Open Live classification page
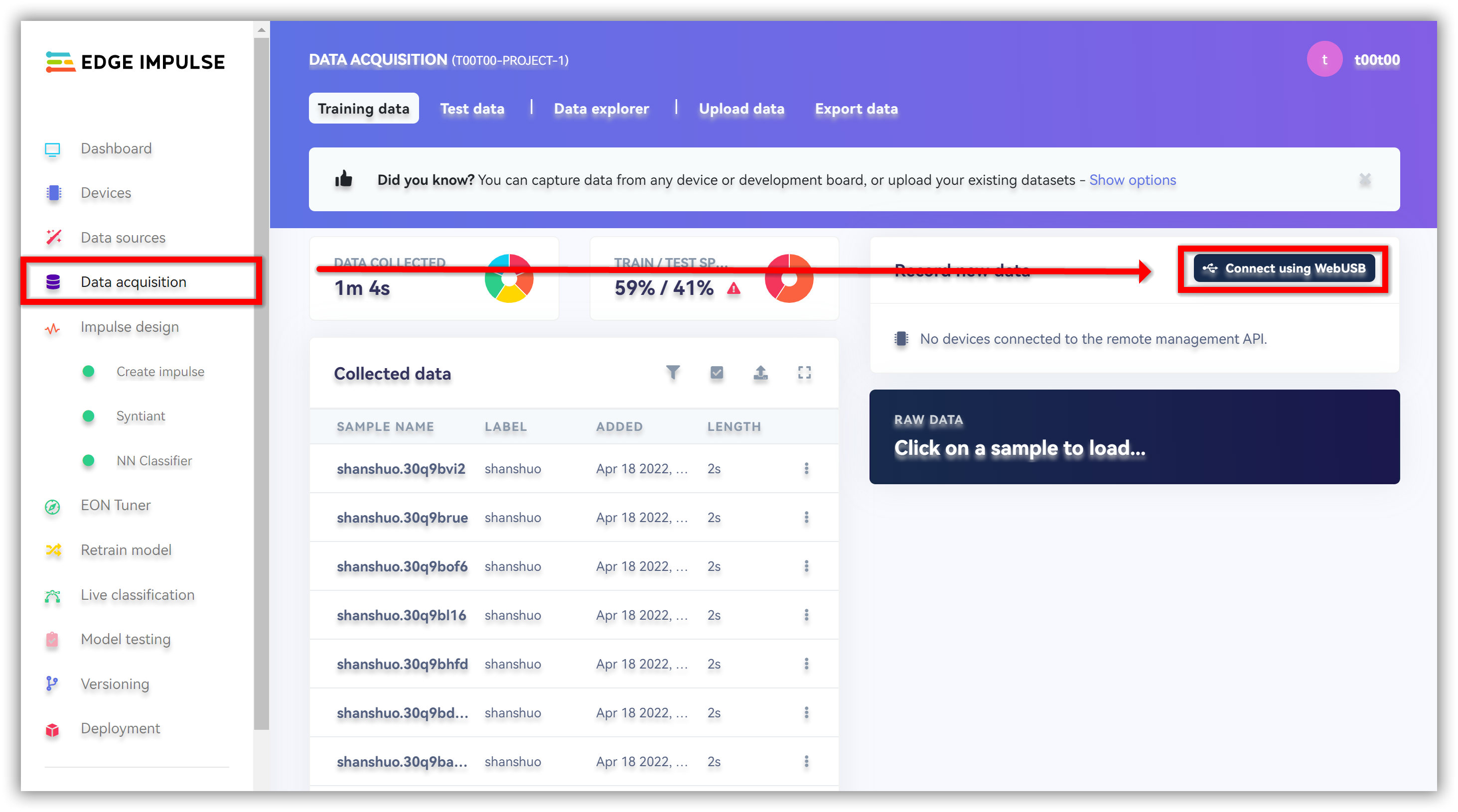This screenshot has height=812, width=1458. click(x=138, y=595)
